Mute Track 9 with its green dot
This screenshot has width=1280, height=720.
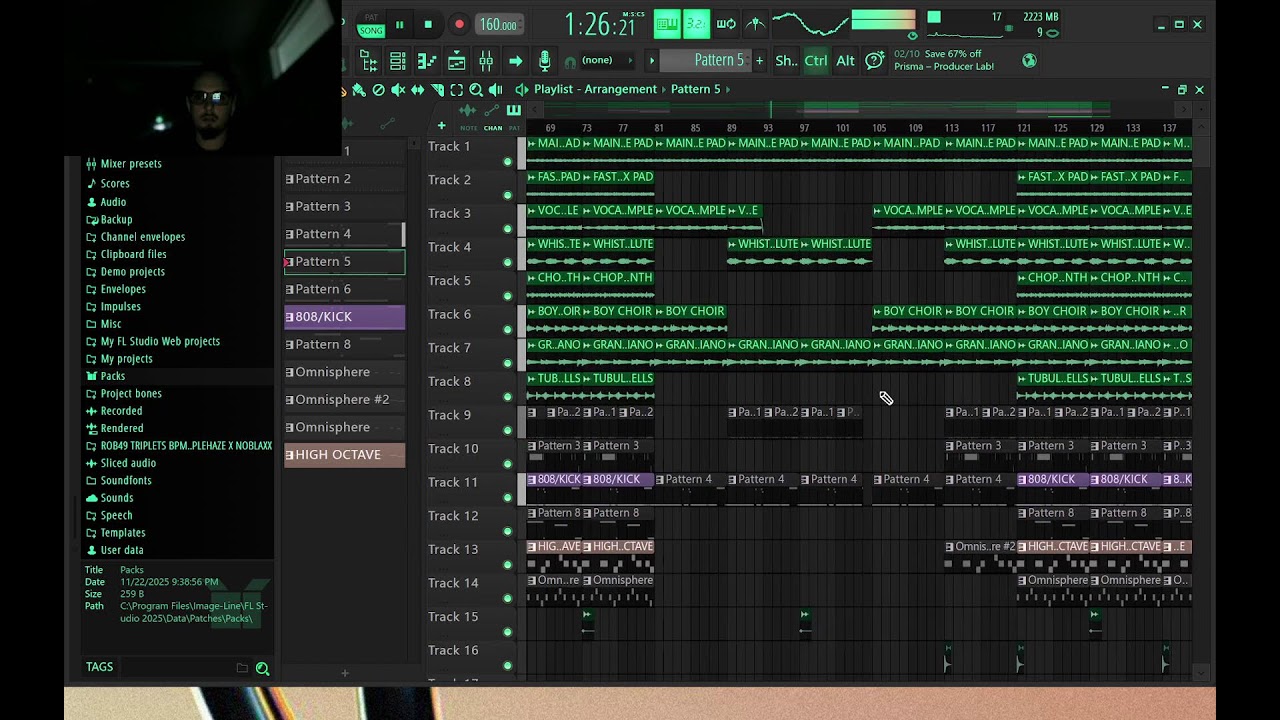click(x=507, y=430)
